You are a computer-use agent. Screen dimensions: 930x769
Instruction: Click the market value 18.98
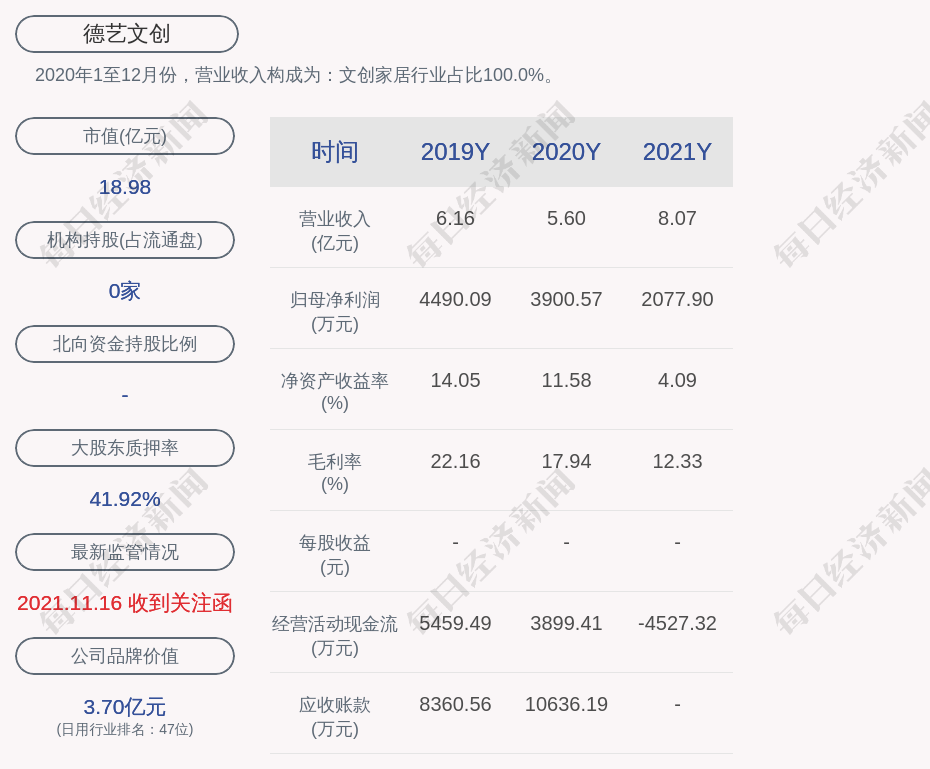[125, 187]
